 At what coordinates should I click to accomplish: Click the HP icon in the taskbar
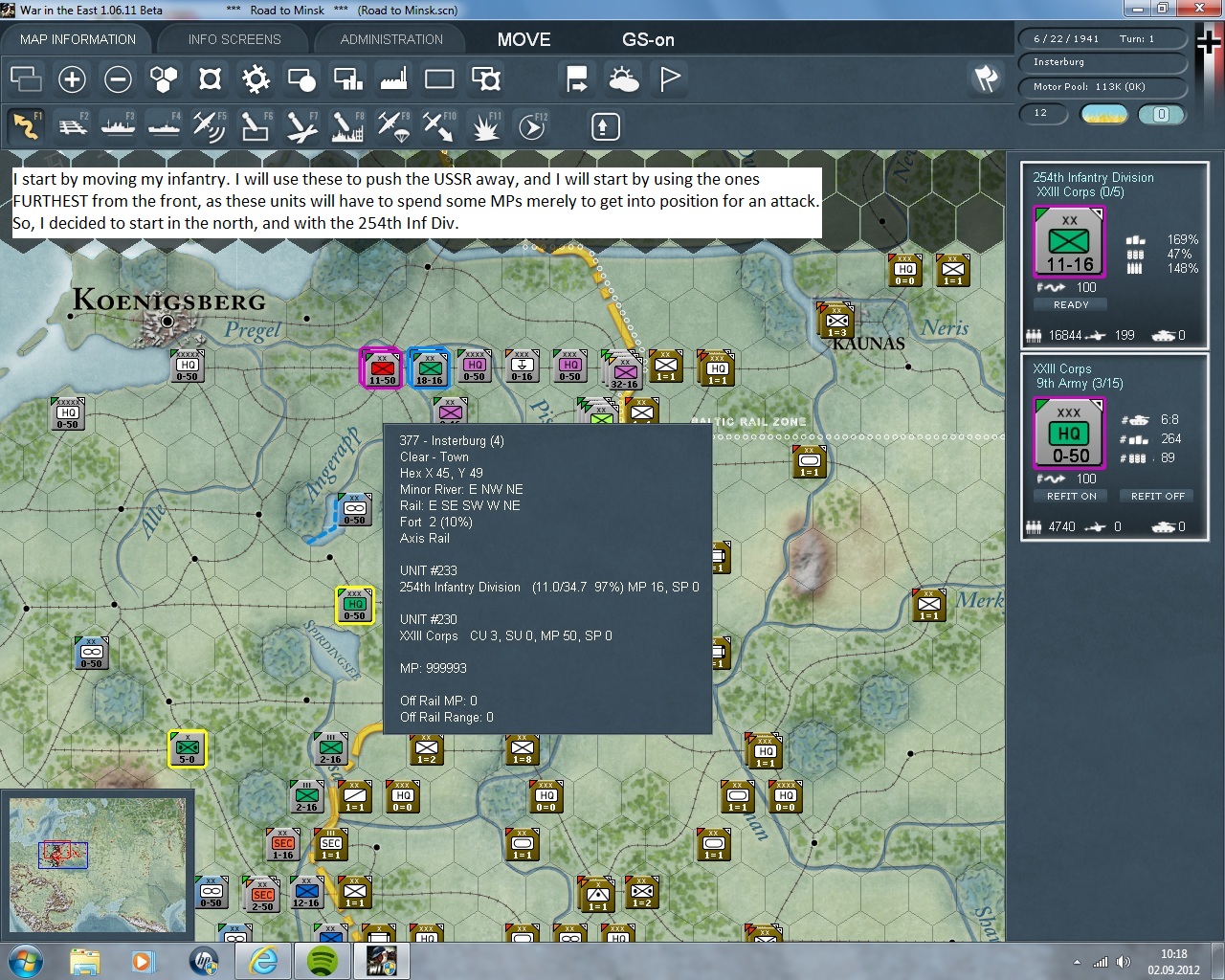click(203, 961)
